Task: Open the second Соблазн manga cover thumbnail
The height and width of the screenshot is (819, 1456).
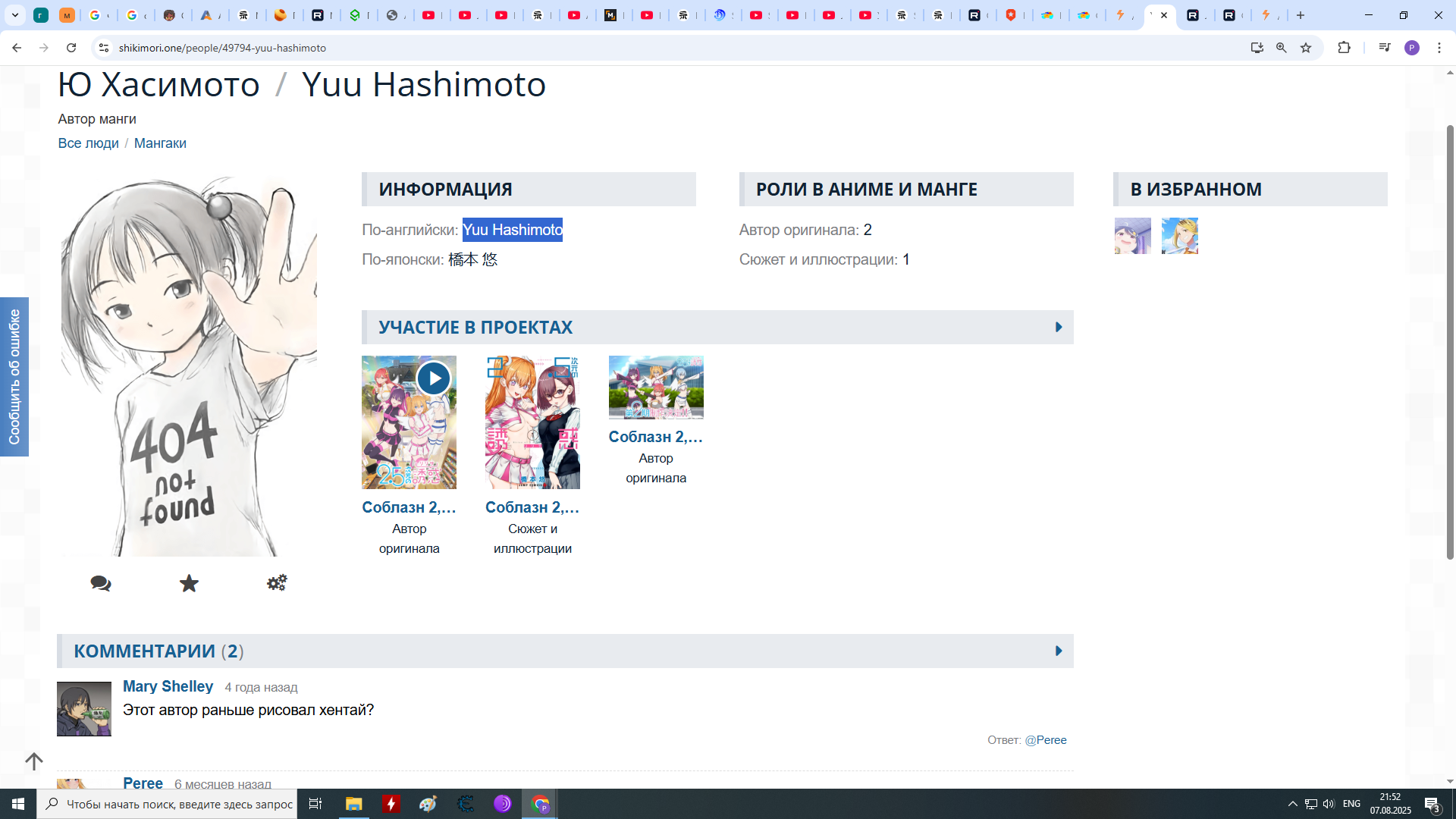Action: (x=532, y=422)
